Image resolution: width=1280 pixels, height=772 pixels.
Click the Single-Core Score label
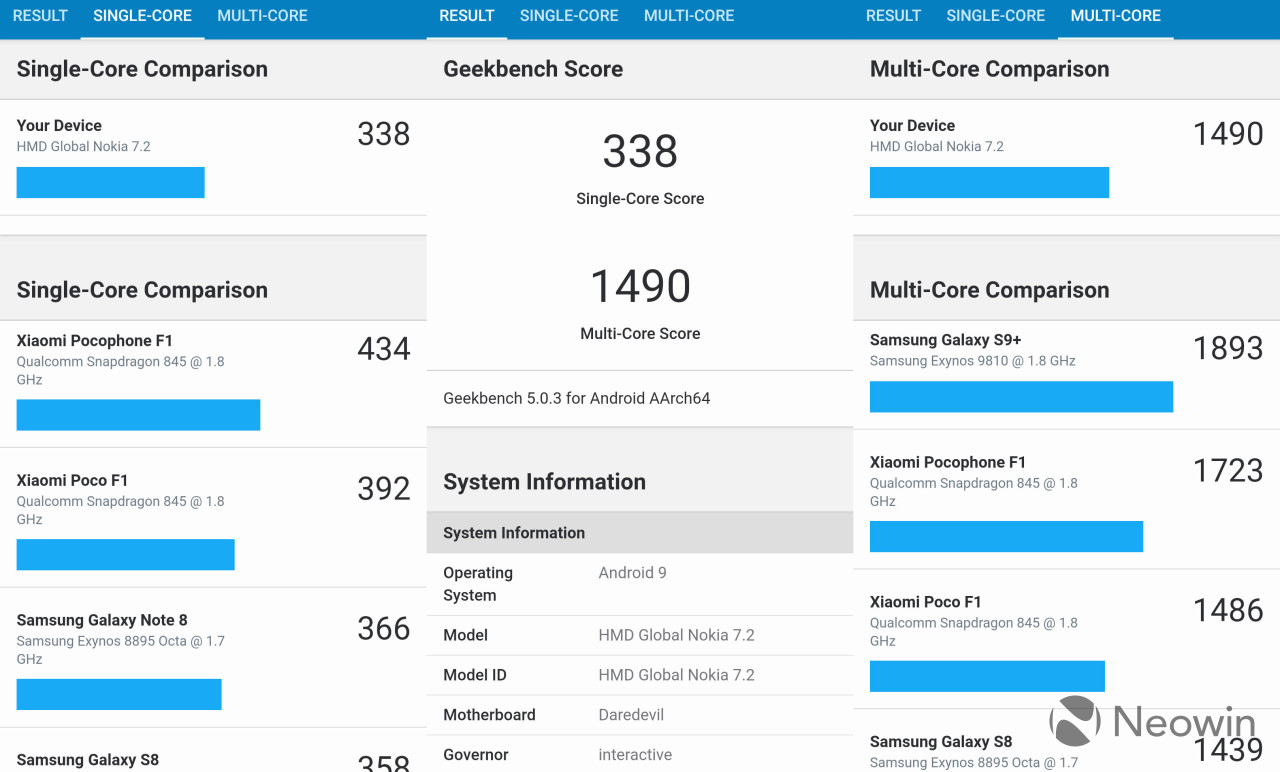(x=640, y=199)
